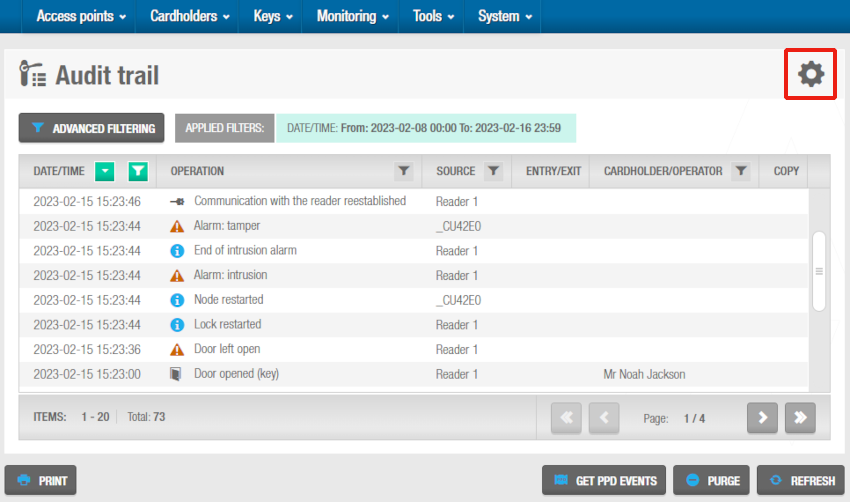Screen dimensions: 850x502
Task: Open the Access points menu
Action: click(81, 16)
